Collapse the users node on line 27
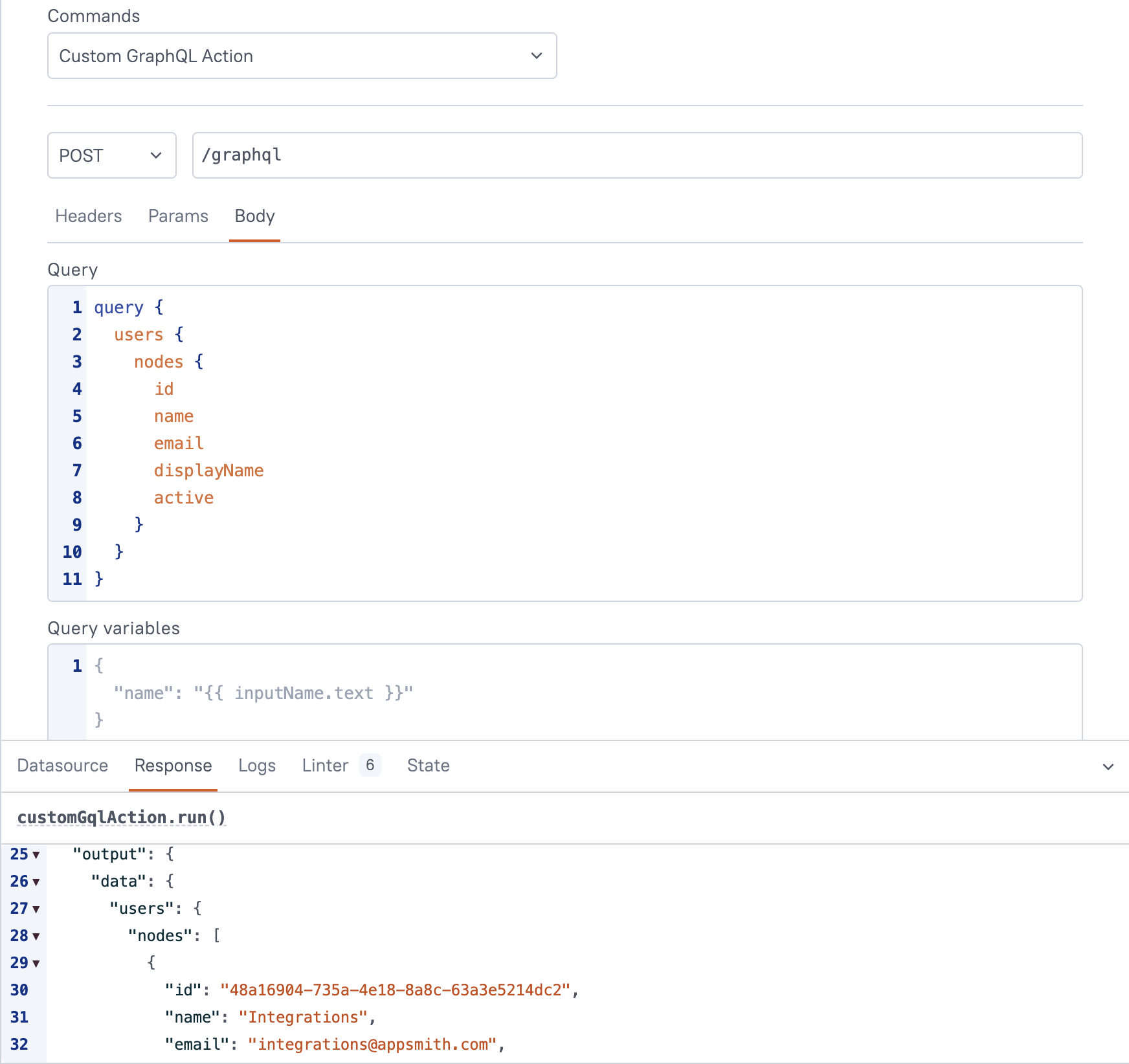 pyautogui.click(x=35, y=909)
